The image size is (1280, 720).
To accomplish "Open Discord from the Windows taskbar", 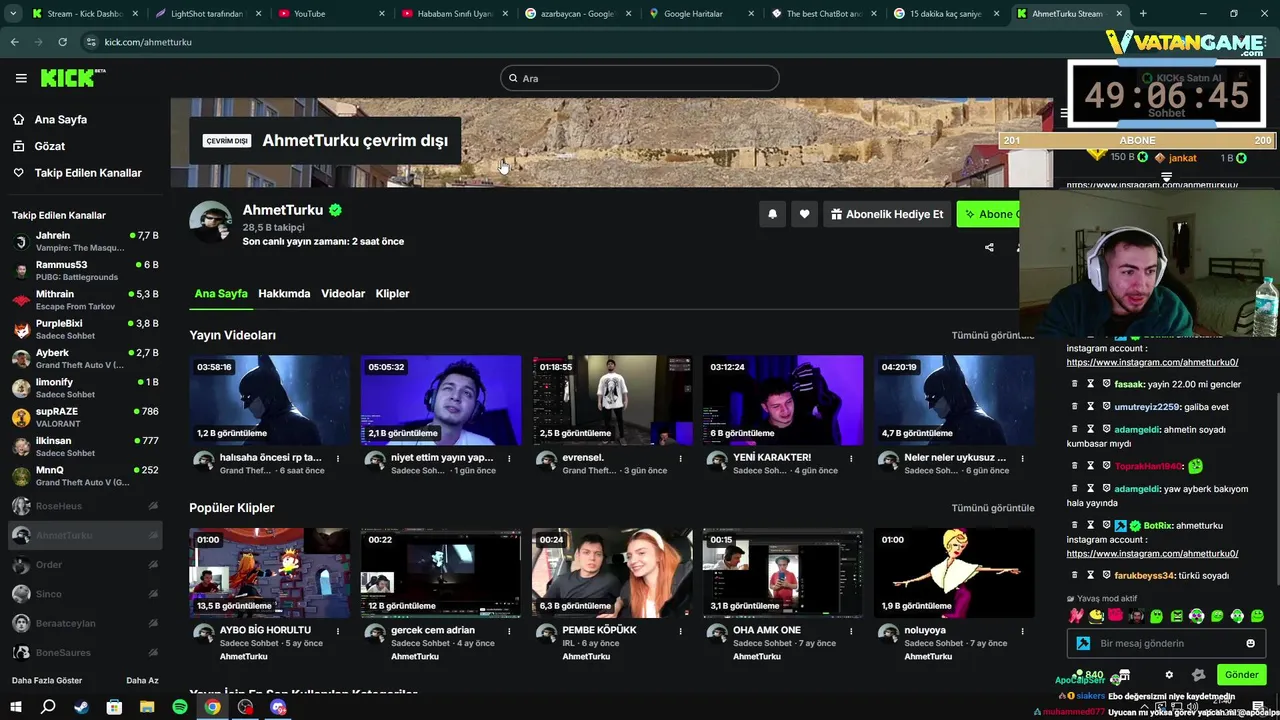I will click(x=278, y=707).
